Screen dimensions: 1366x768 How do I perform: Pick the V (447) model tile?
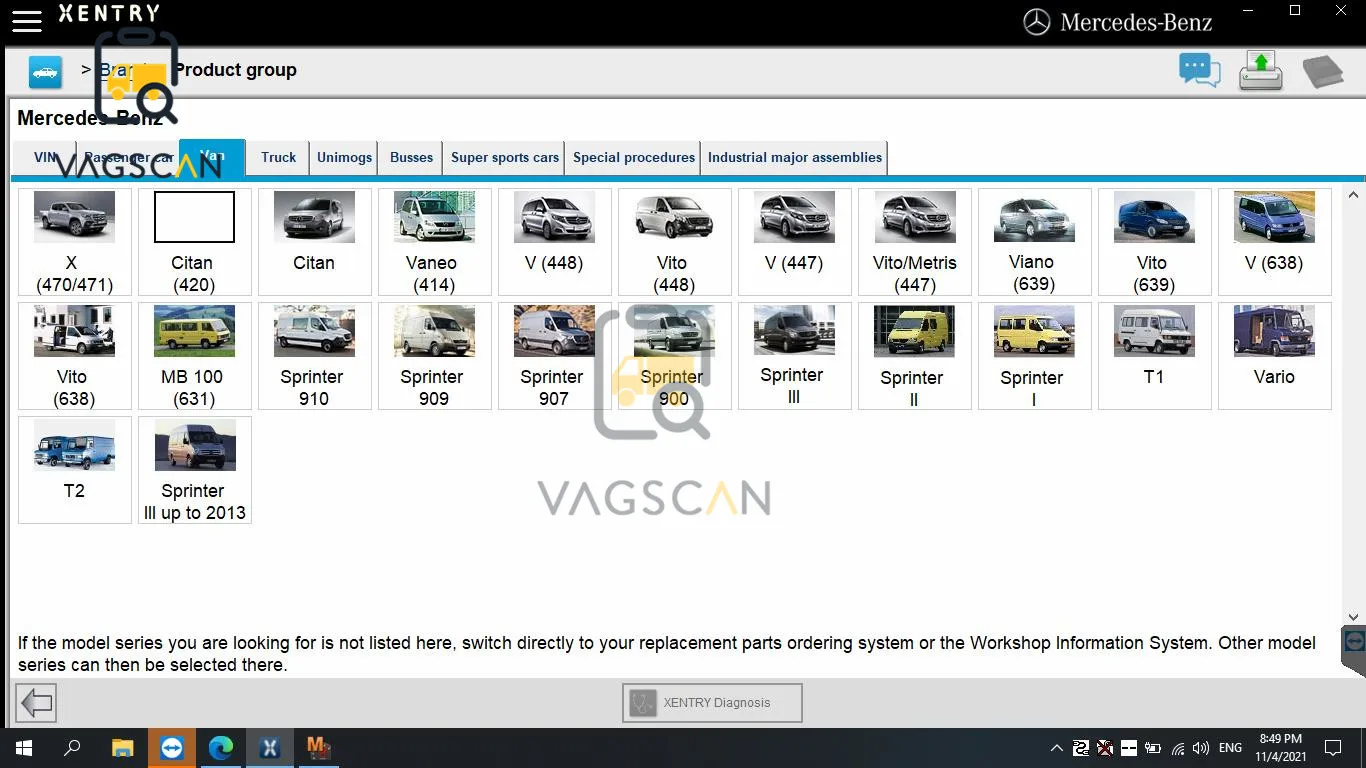(x=795, y=242)
